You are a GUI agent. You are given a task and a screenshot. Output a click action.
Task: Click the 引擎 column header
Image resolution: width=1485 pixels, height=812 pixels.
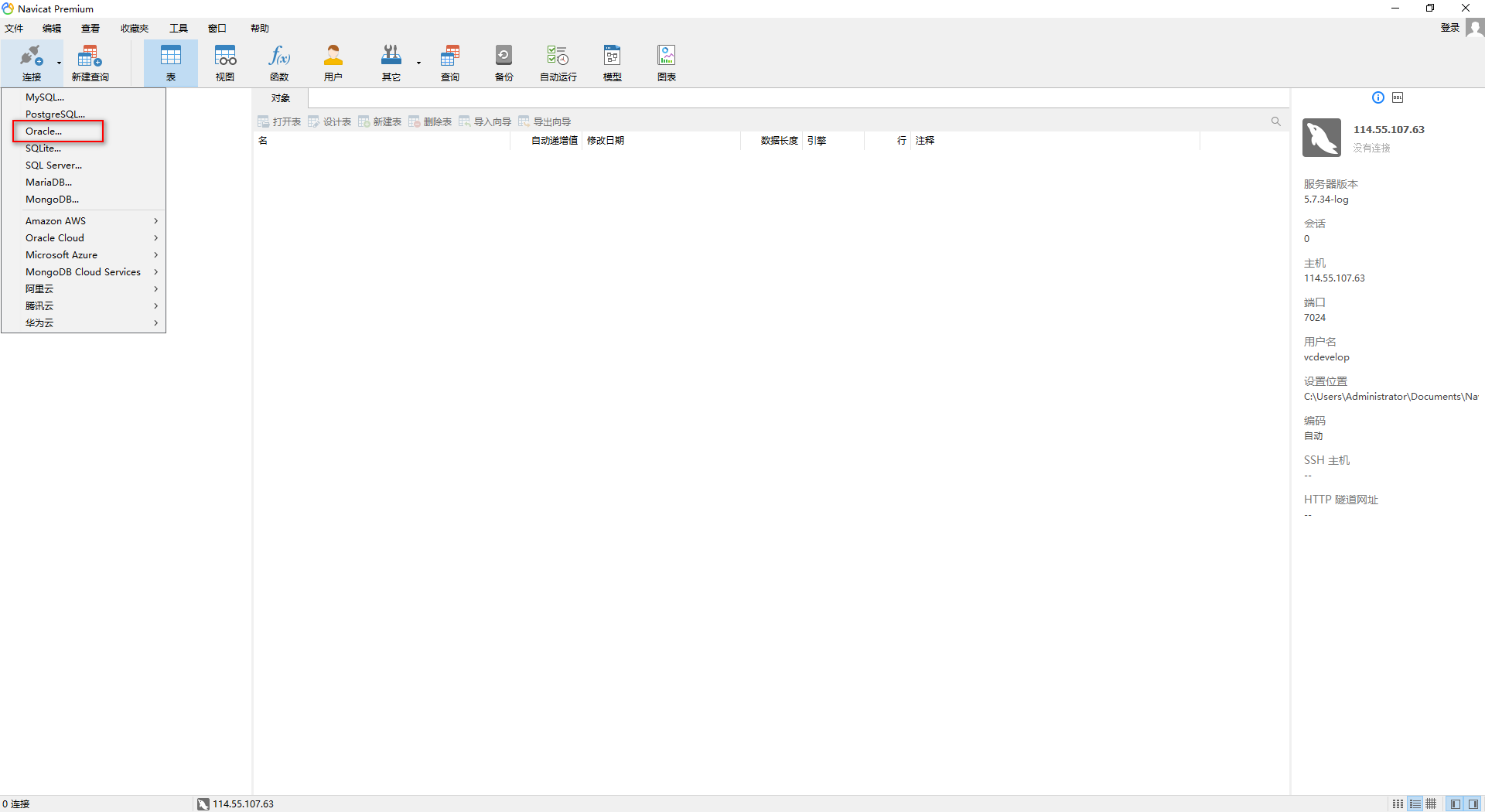point(834,141)
